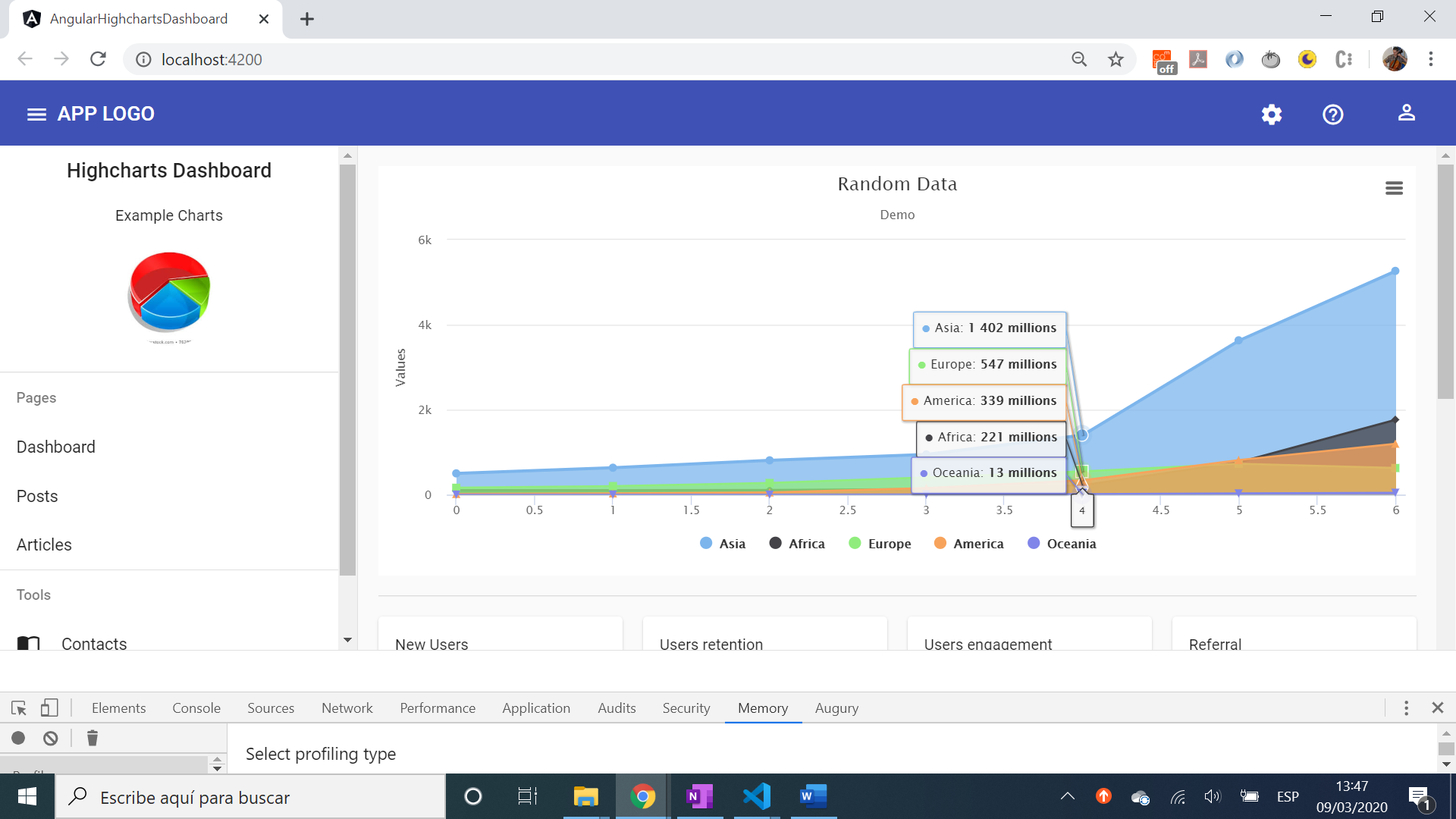Toggle Asia series visibility in legend
This screenshot has height=819, width=1456.
722,544
